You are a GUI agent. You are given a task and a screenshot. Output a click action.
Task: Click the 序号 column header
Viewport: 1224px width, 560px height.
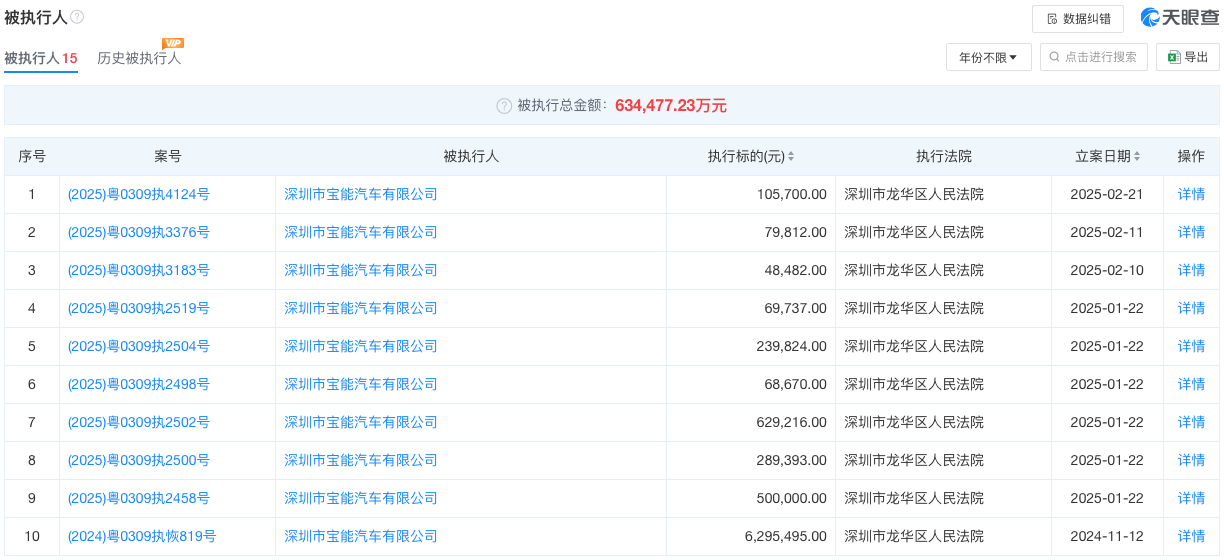32,157
